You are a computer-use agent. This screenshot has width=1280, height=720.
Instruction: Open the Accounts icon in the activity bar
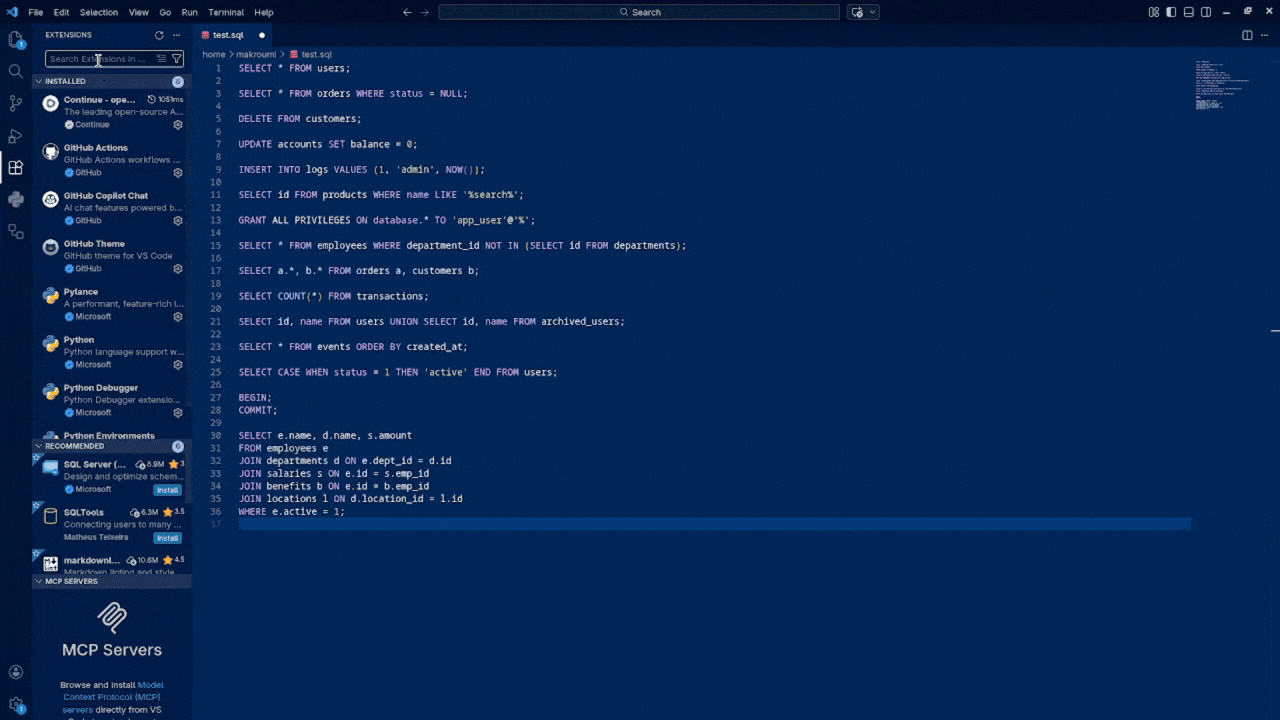point(15,671)
